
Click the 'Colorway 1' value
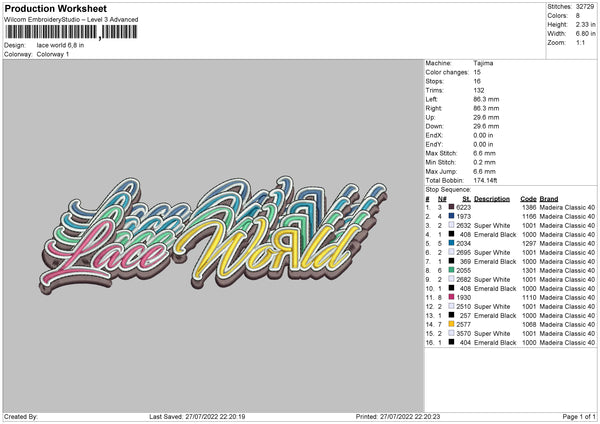click(x=53, y=54)
